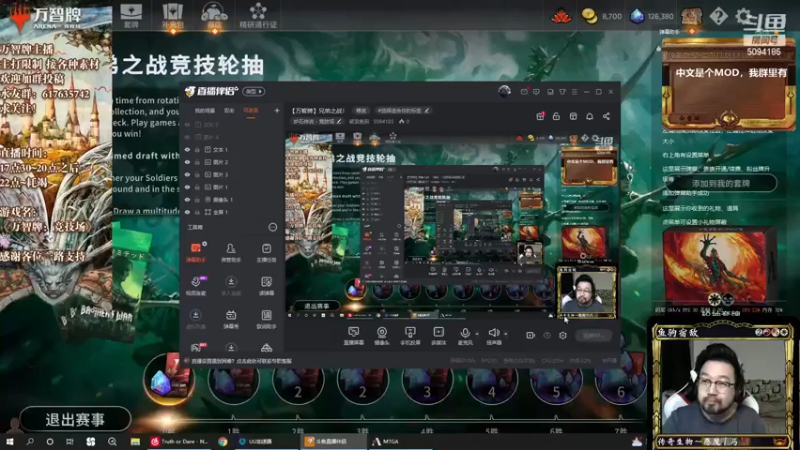This screenshot has height=450, width=800.
Task: Open the 精研通行证 tab in MTG Arena
Action: (258, 15)
